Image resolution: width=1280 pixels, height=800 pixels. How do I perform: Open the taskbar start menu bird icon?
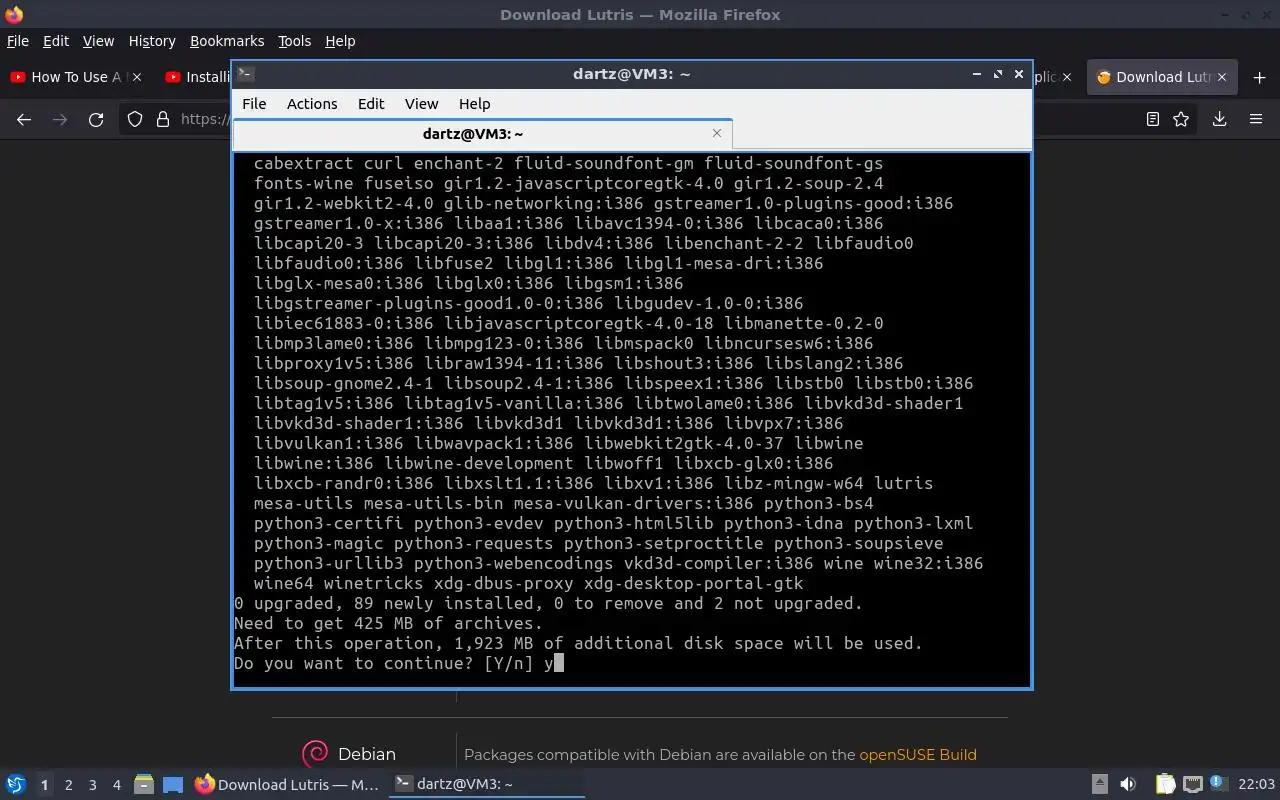[16, 784]
